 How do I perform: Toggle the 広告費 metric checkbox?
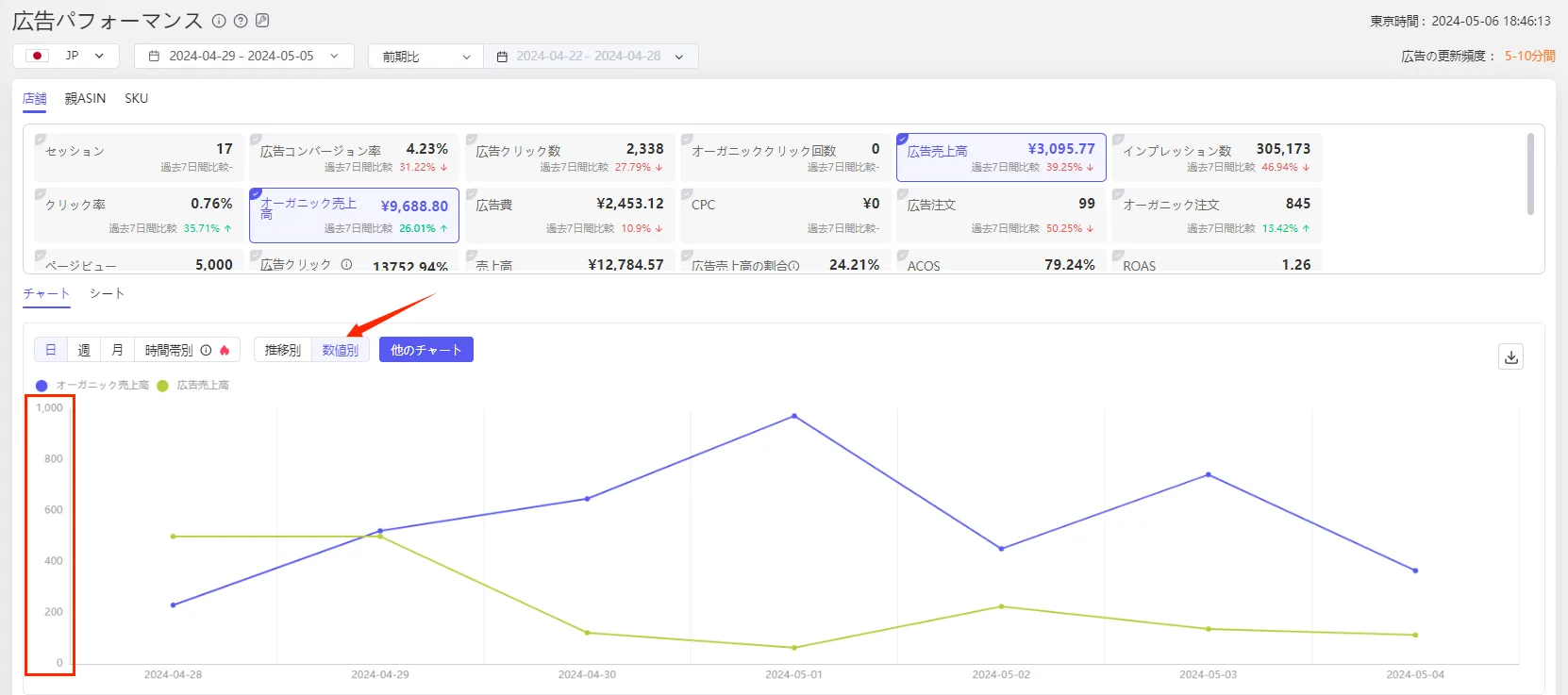pos(472,194)
